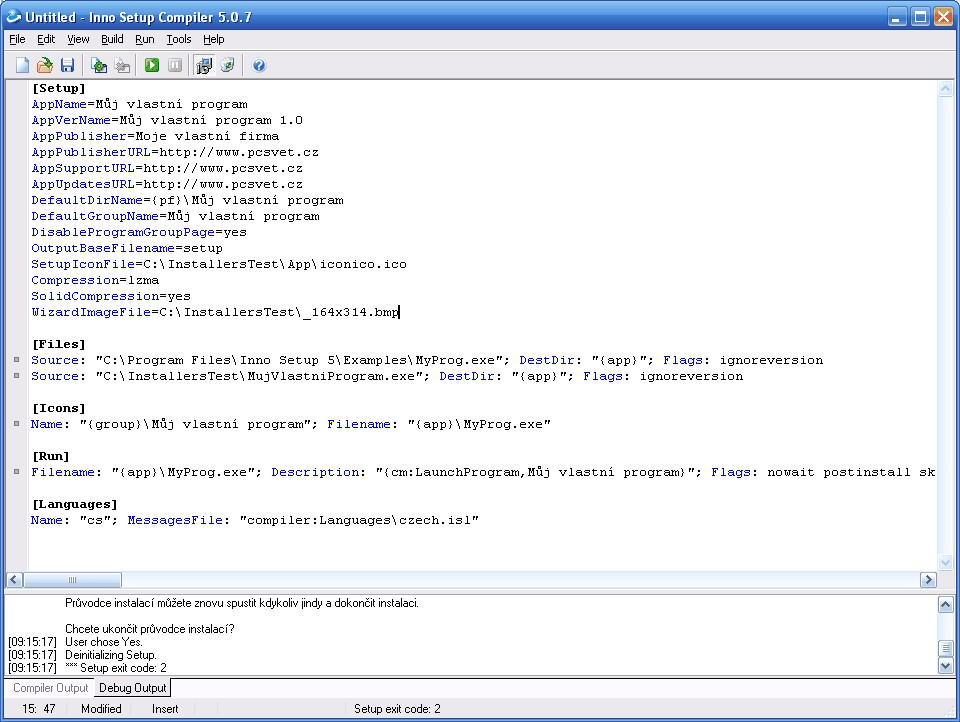This screenshot has width=960, height=722.
Task: Click the 'Modified' status bar entry
Action: pos(101,709)
